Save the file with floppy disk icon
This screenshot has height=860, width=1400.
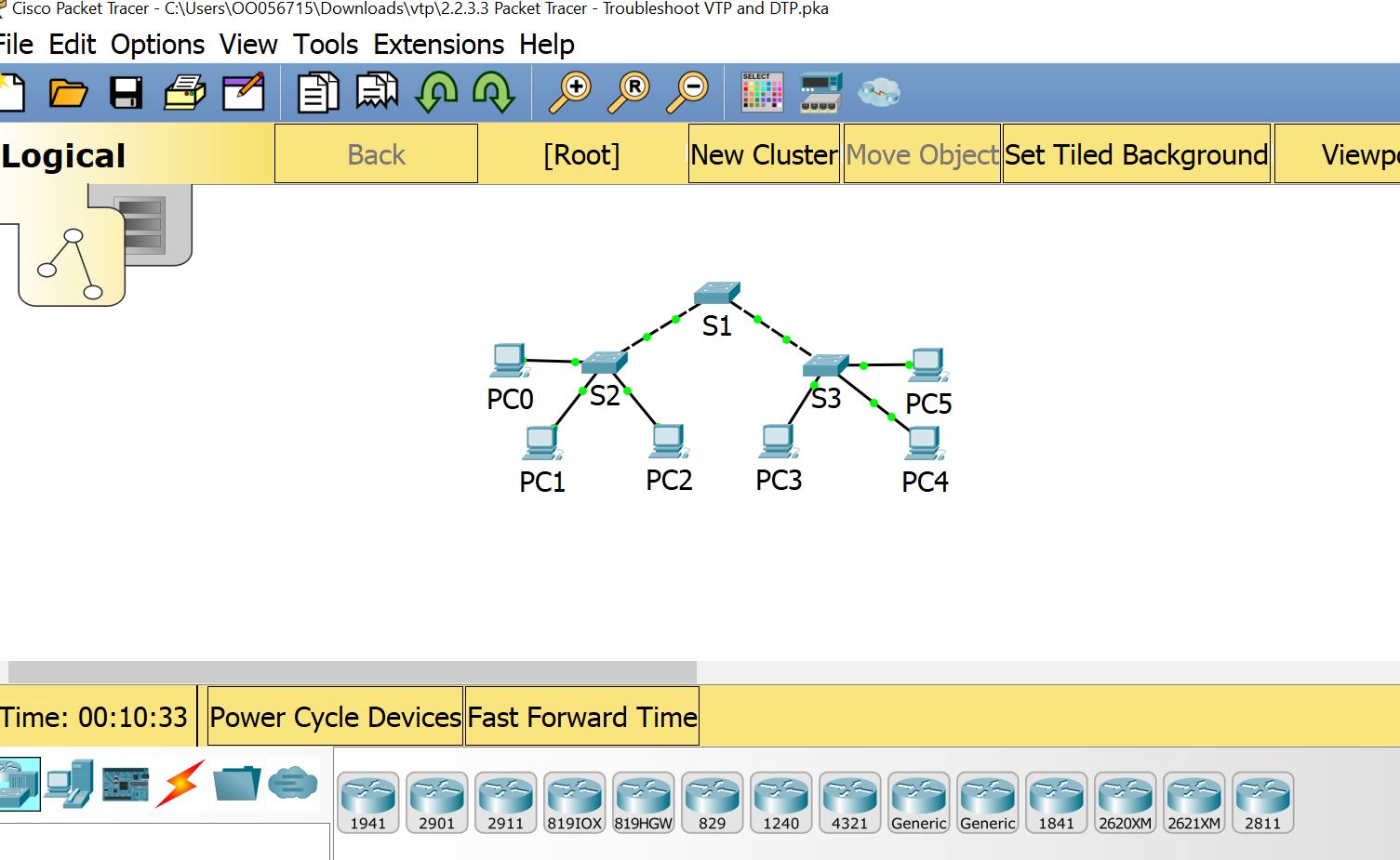pos(126,93)
